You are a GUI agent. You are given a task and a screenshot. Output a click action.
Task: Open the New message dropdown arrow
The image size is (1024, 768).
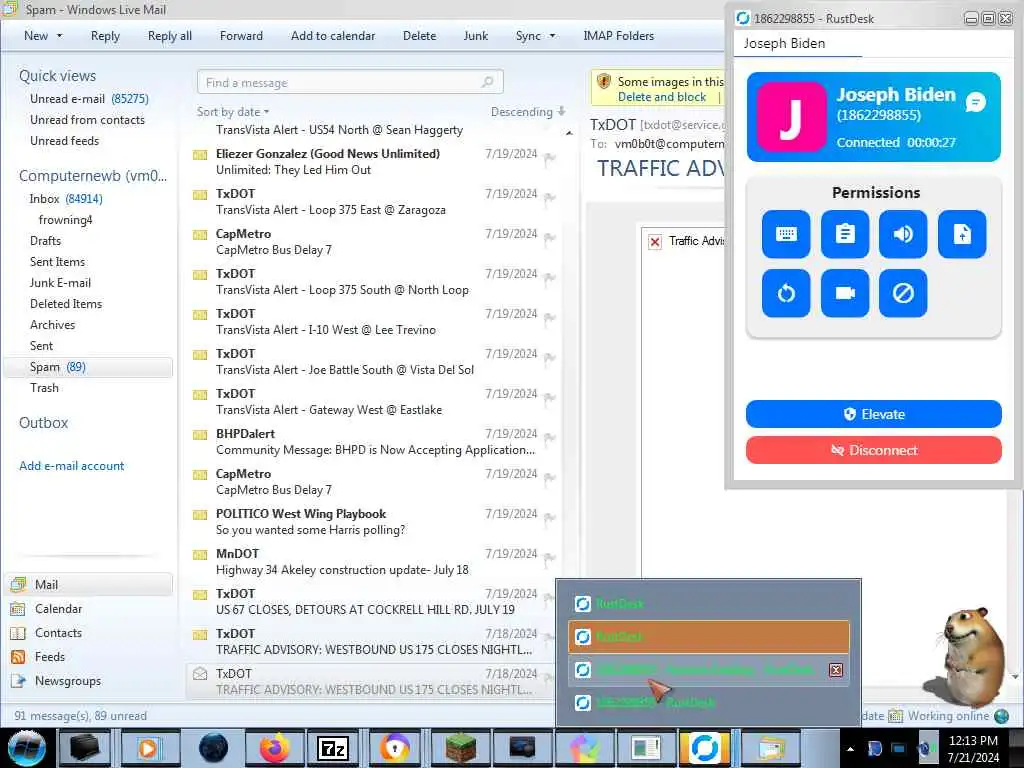pos(59,36)
